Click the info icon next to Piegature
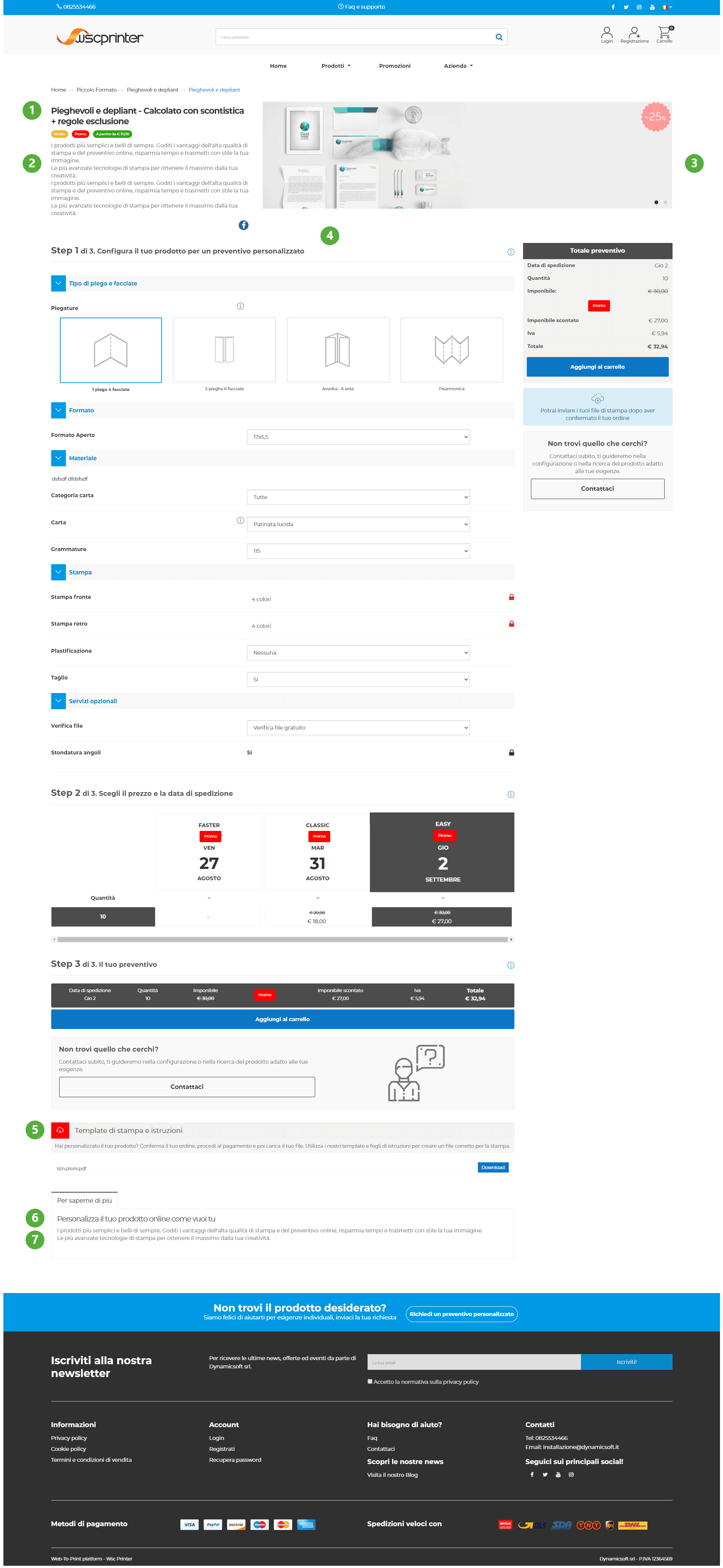The height and width of the screenshot is (1568, 723). [240, 306]
